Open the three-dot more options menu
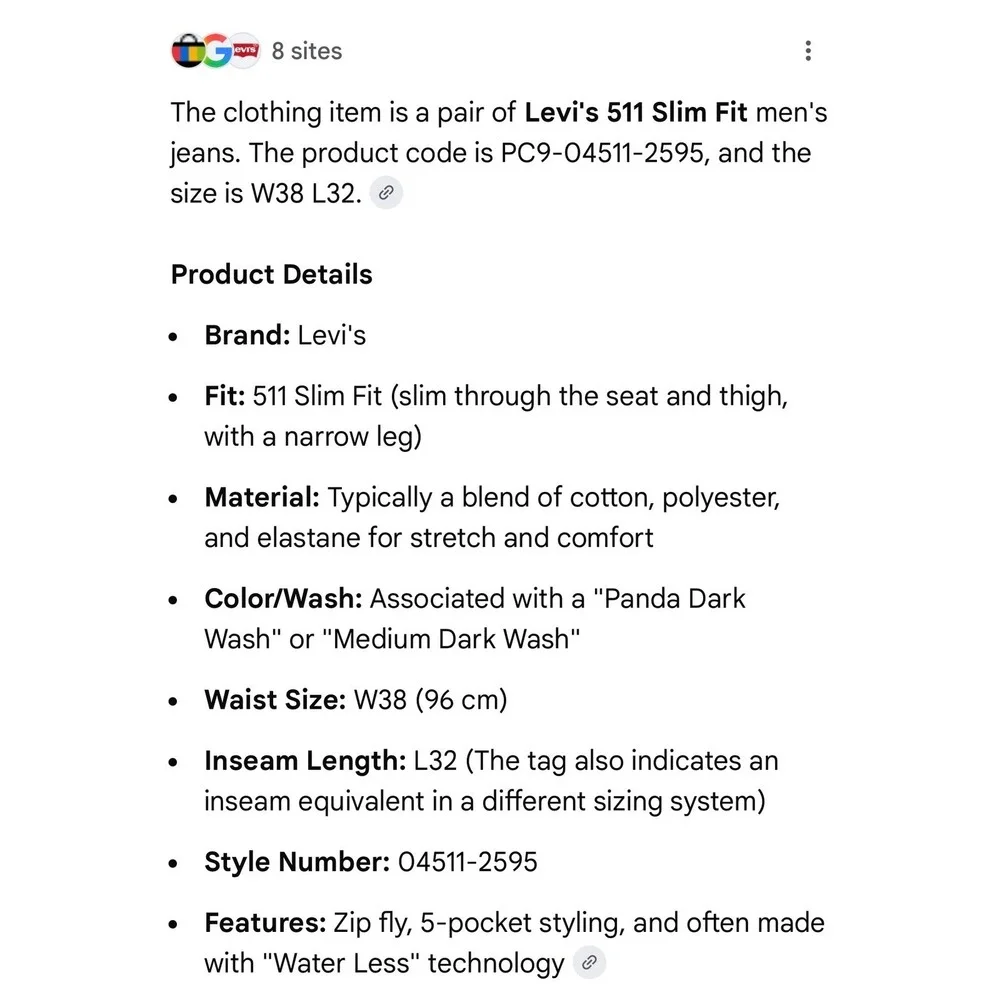 pos(808,50)
